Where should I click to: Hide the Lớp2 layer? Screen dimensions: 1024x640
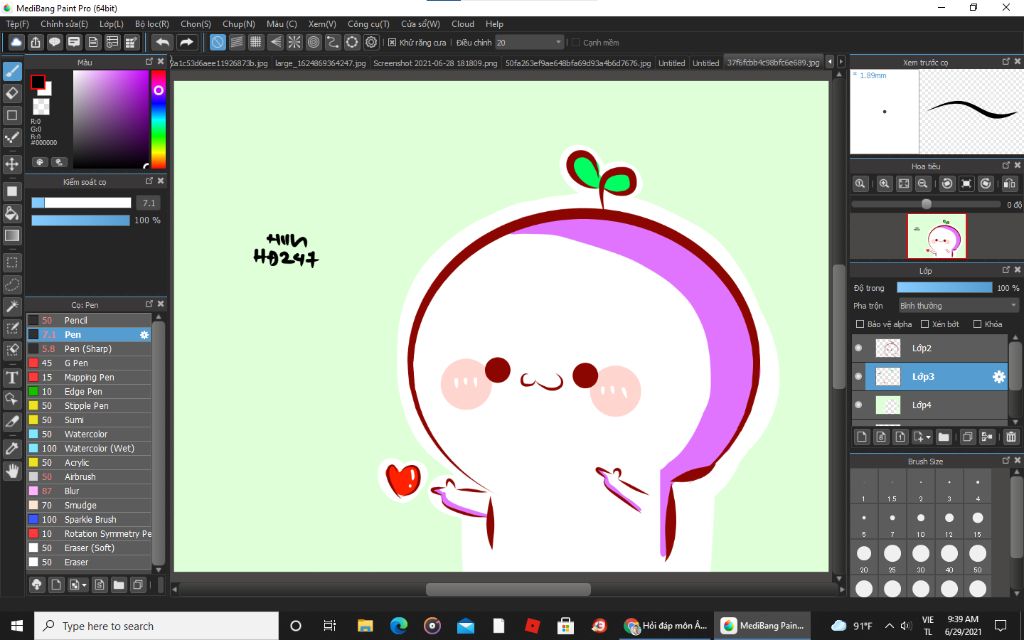[858, 348]
